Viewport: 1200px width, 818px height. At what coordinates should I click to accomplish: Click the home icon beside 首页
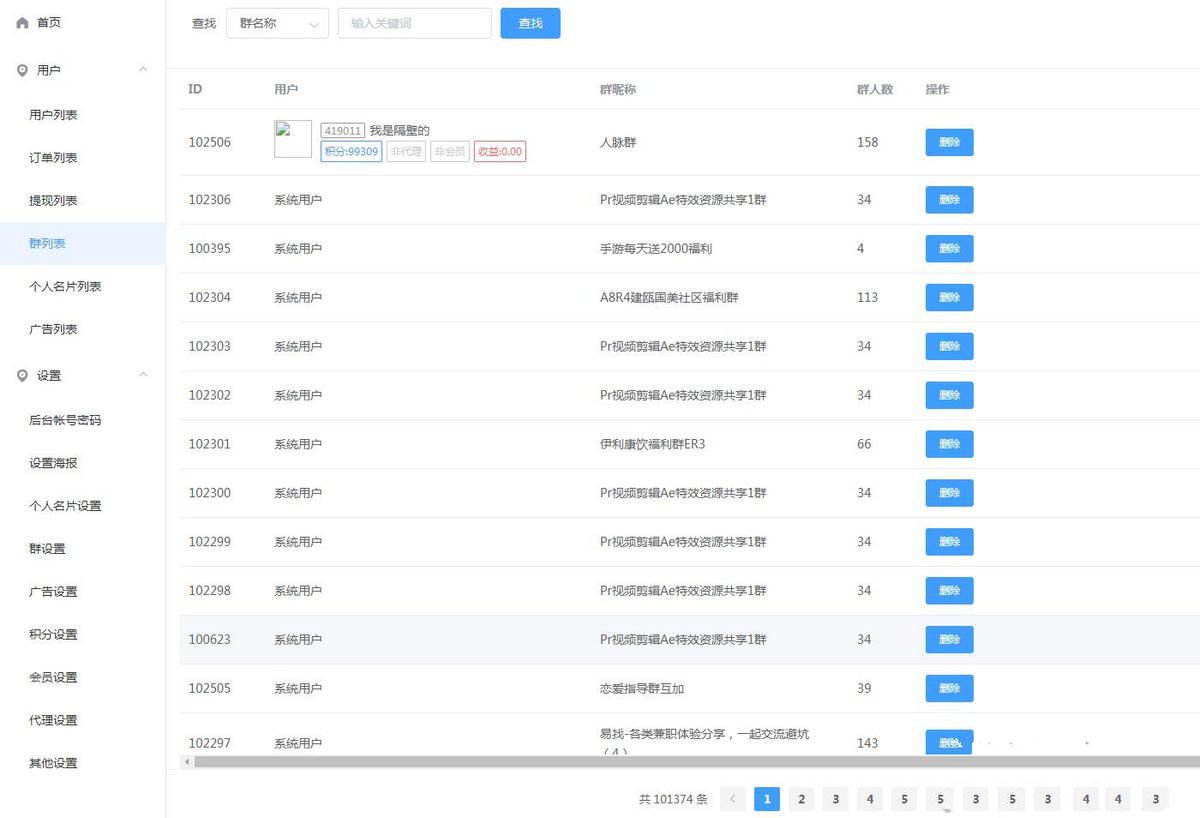(22, 22)
